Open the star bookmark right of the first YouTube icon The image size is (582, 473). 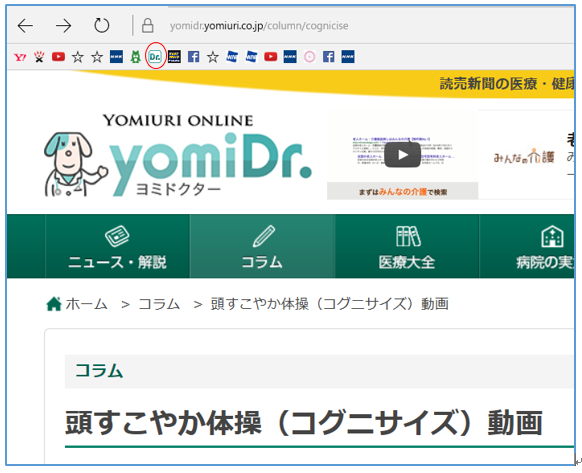78,57
